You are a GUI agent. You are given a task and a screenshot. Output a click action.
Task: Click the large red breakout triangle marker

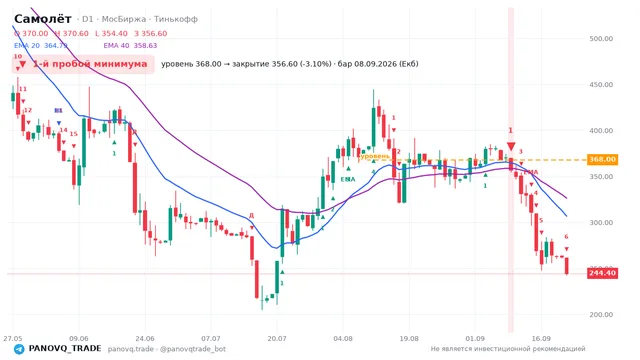coord(511,147)
